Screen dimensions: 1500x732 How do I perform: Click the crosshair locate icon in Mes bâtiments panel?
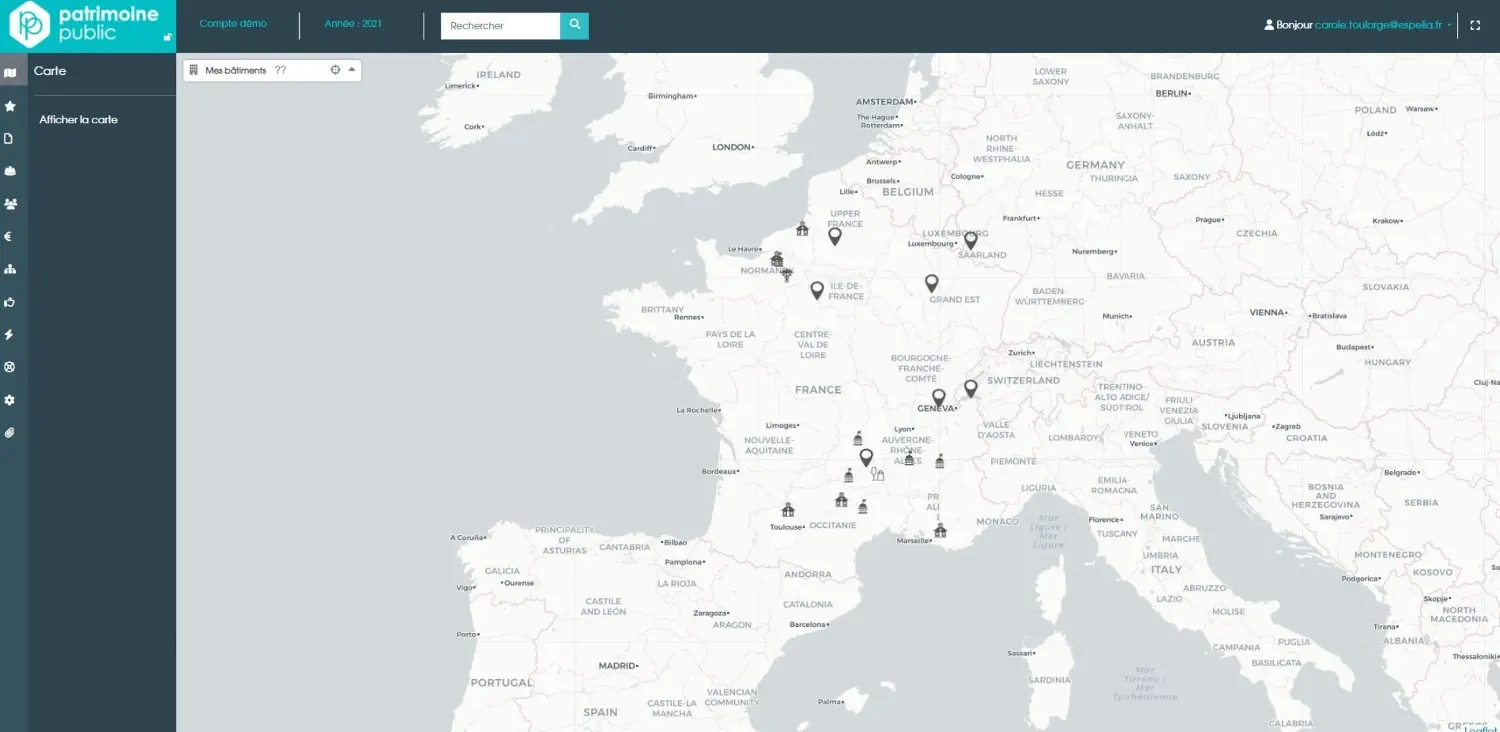coord(335,69)
